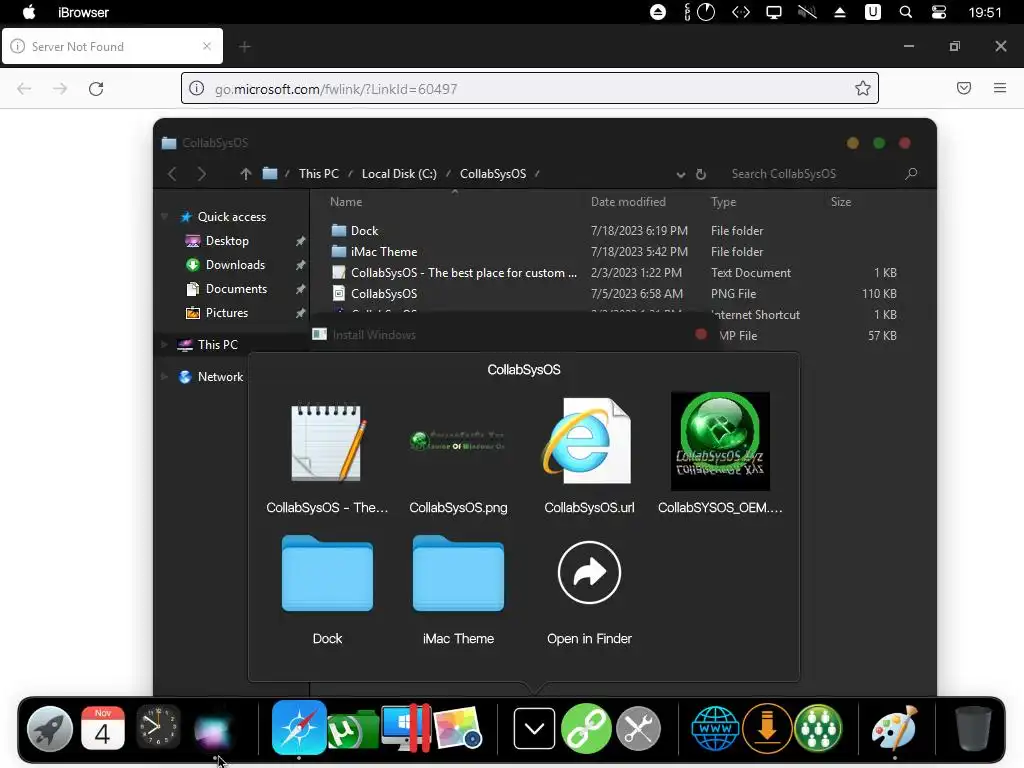Click the Spotlight search icon in menu bar
Screen dimensions: 1024x768
(906, 12)
